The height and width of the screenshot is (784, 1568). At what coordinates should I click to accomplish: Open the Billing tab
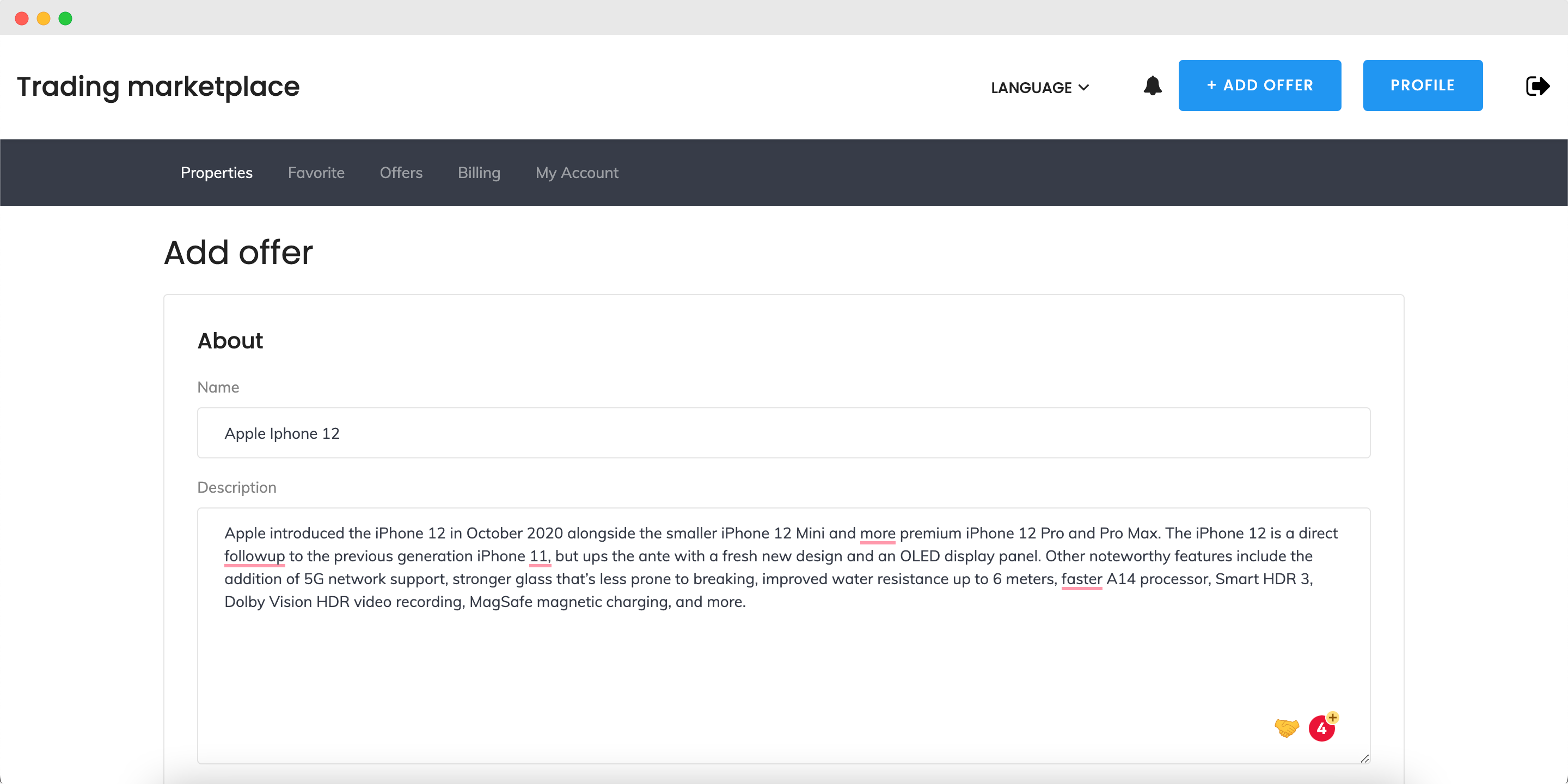[479, 173]
